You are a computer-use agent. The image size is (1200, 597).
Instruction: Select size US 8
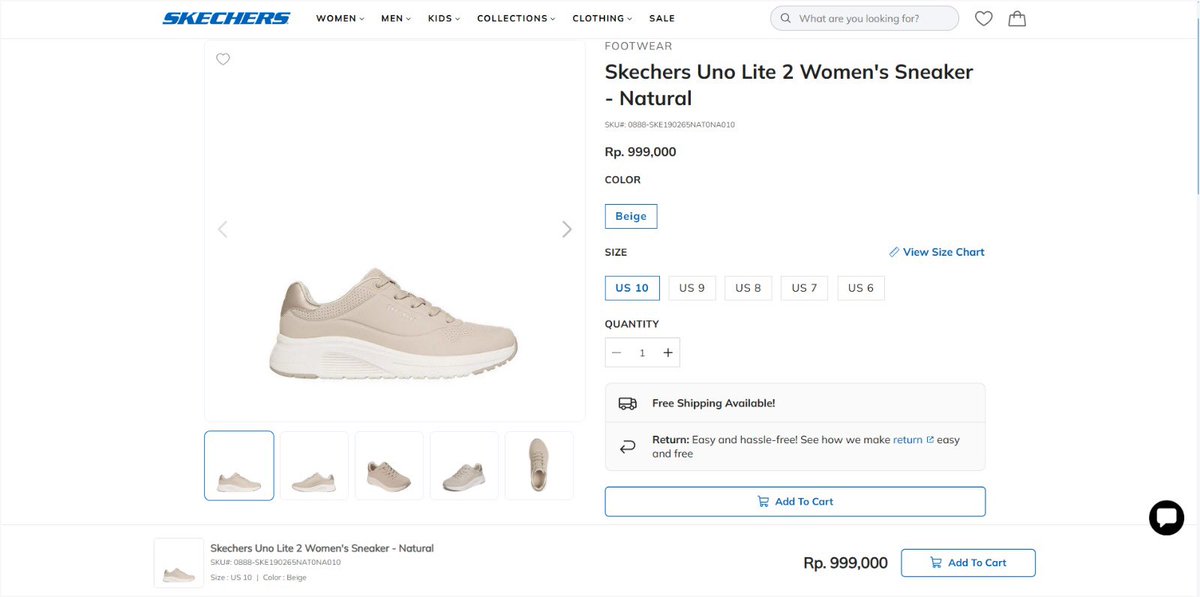(749, 288)
